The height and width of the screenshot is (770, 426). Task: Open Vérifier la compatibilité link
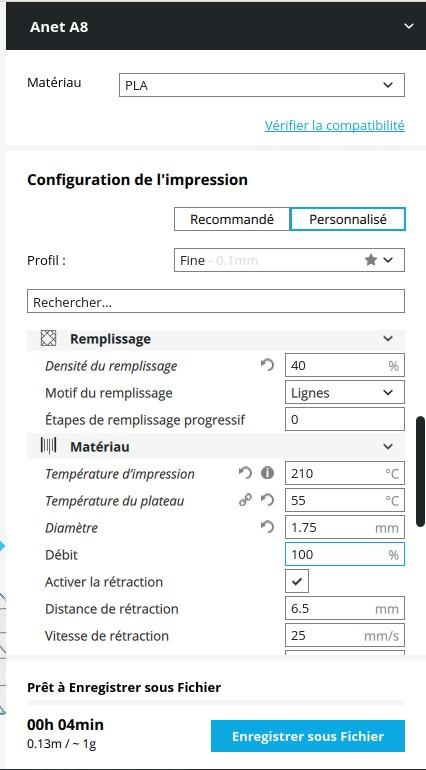click(x=335, y=125)
